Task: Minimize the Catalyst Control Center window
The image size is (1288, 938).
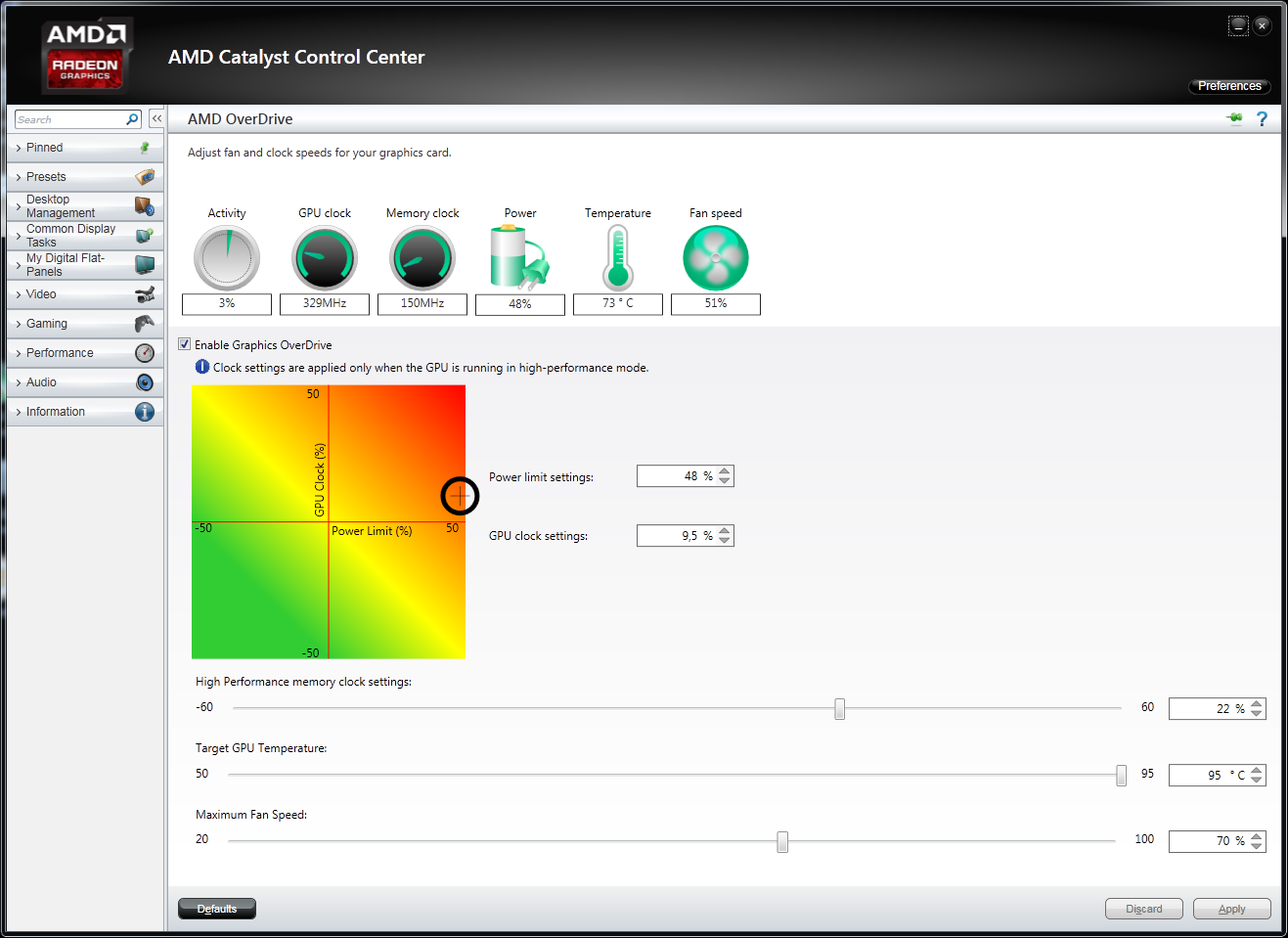Action: [1238, 25]
